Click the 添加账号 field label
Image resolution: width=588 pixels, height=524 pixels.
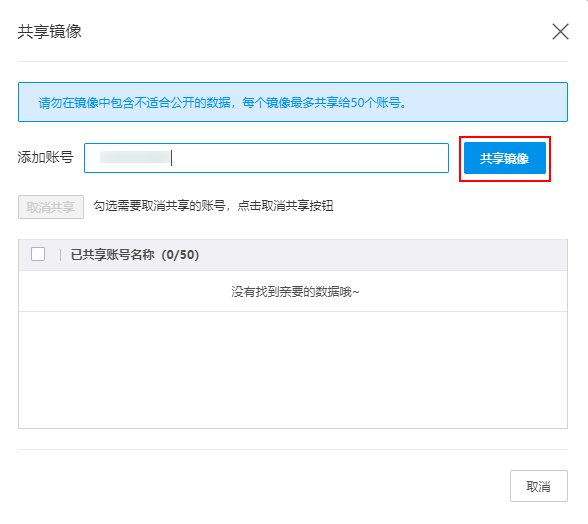click(x=45, y=157)
